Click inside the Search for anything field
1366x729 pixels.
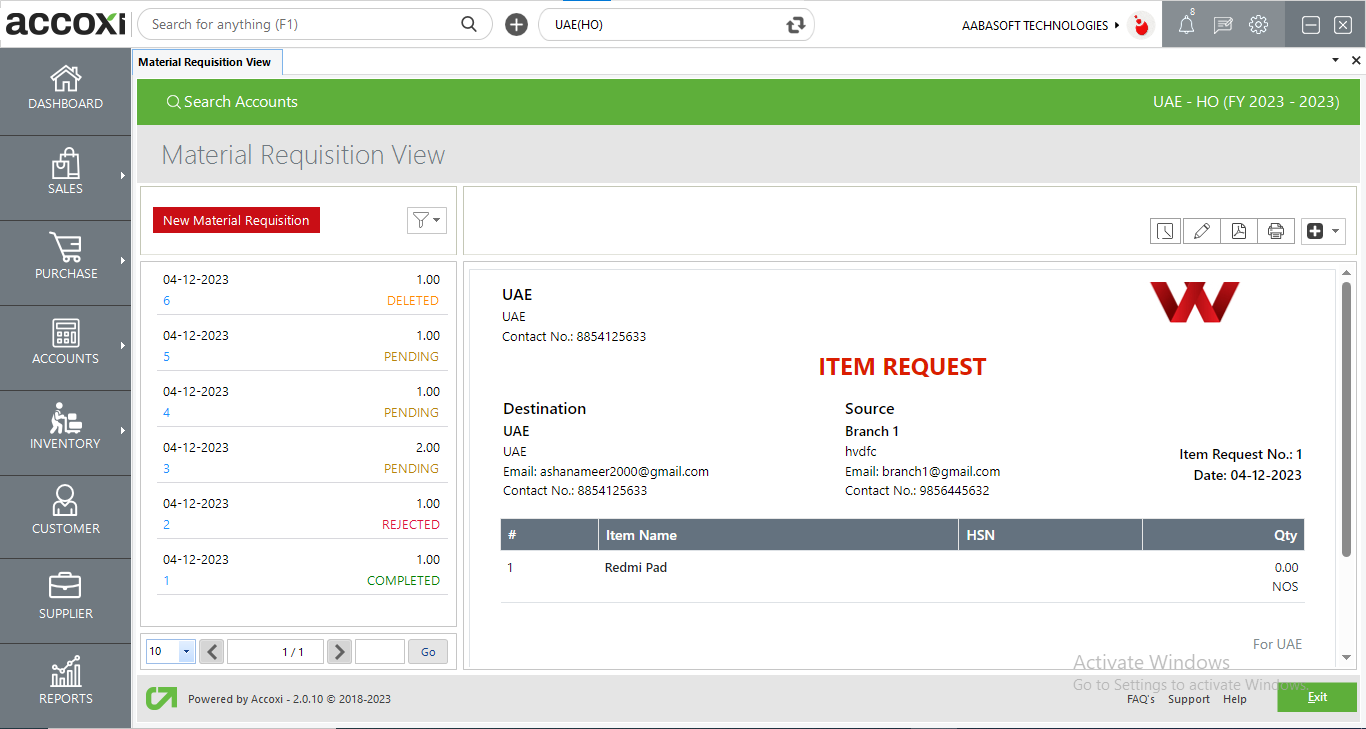[x=300, y=23]
